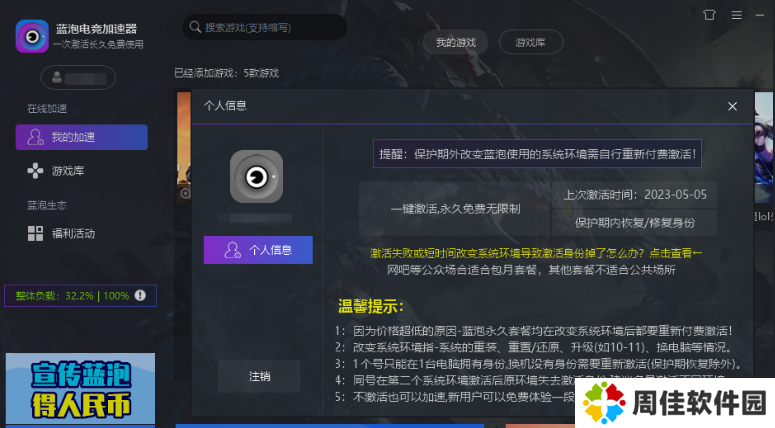Click the user avatar account pill
The width and height of the screenshot is (775, 428).
click(78, 78)
